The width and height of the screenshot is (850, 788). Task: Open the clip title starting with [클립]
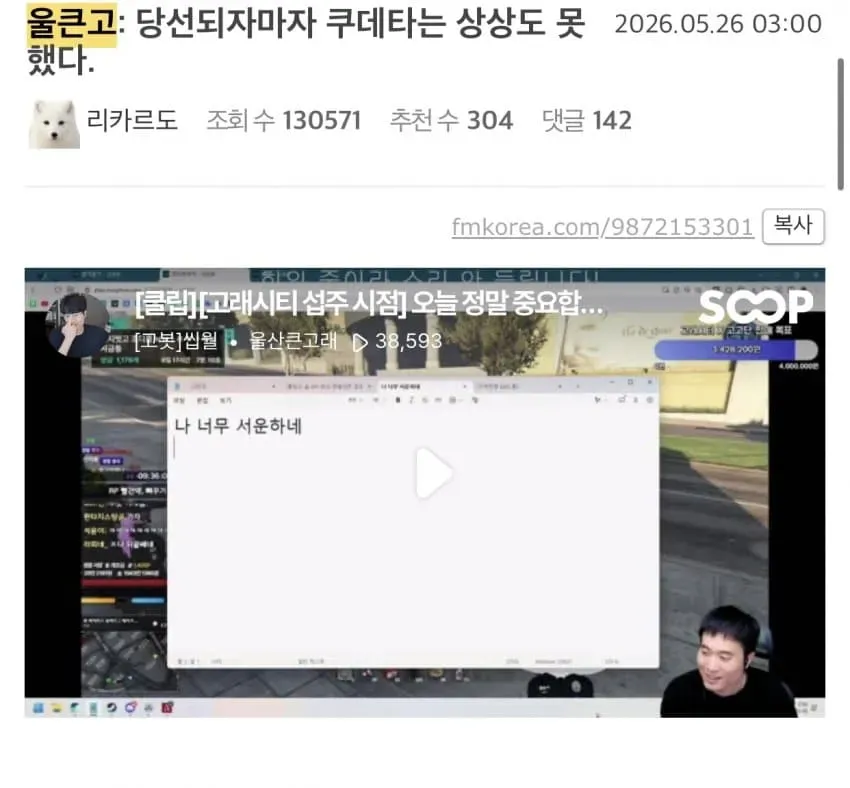[x=369, y=303]
